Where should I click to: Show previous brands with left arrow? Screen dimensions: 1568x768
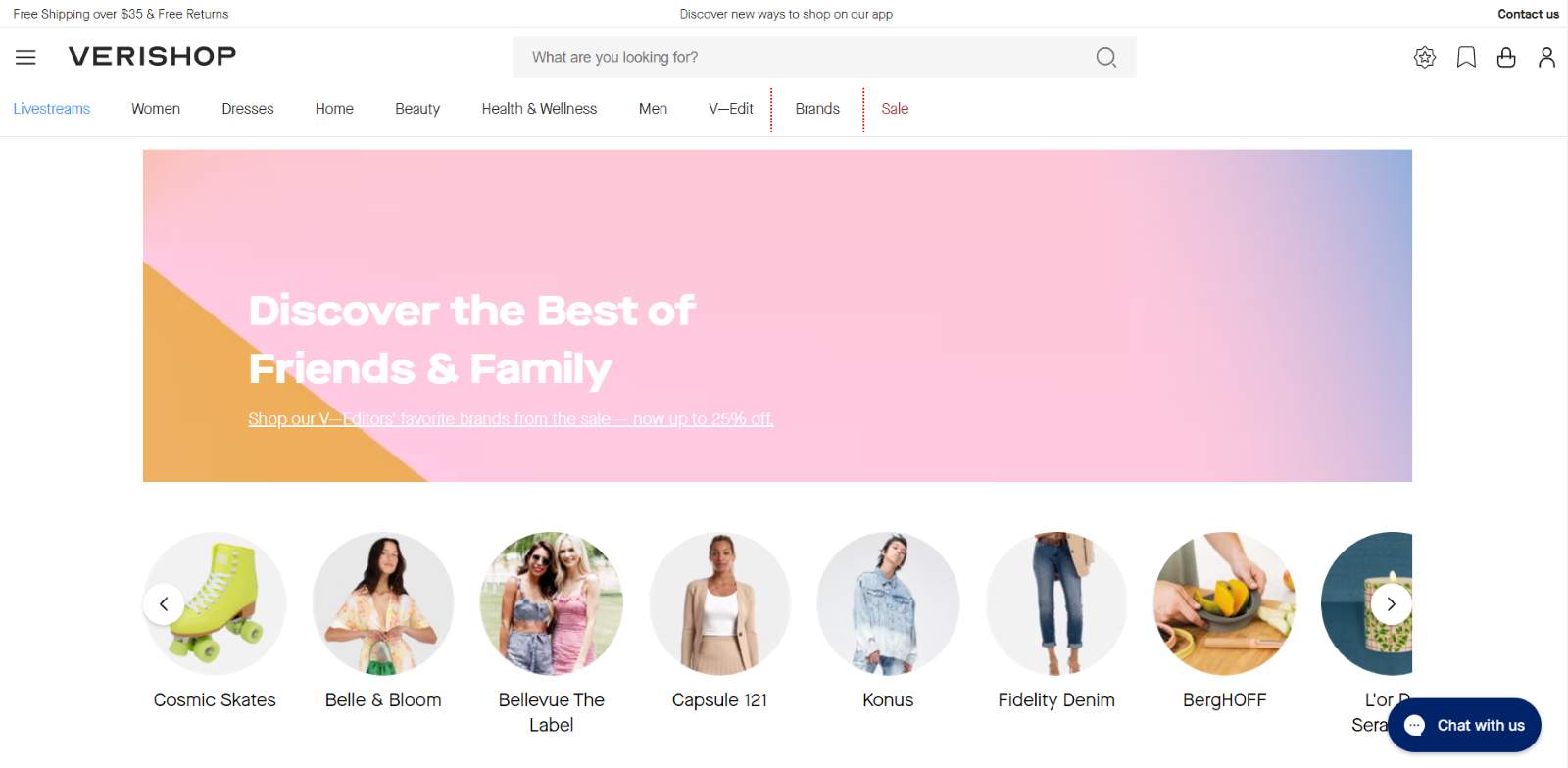click(x=164, y=604)
